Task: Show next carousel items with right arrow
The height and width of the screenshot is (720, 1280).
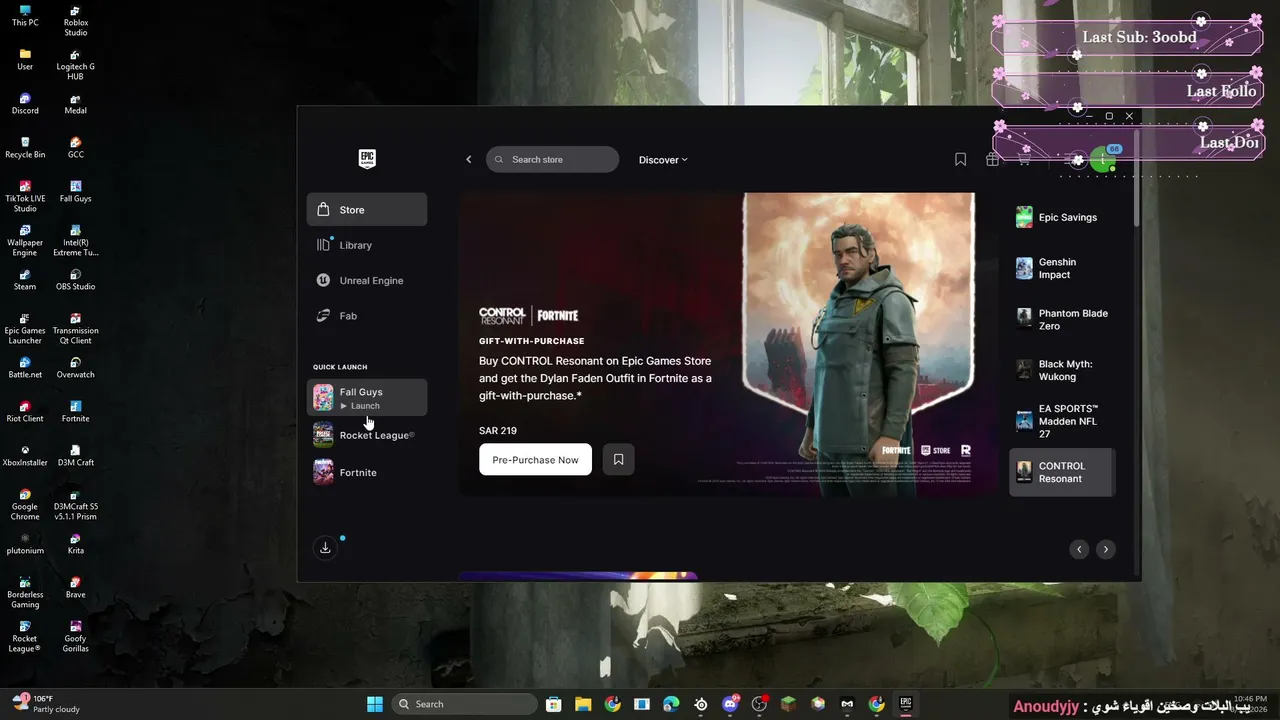Action: coord(1105,549)
